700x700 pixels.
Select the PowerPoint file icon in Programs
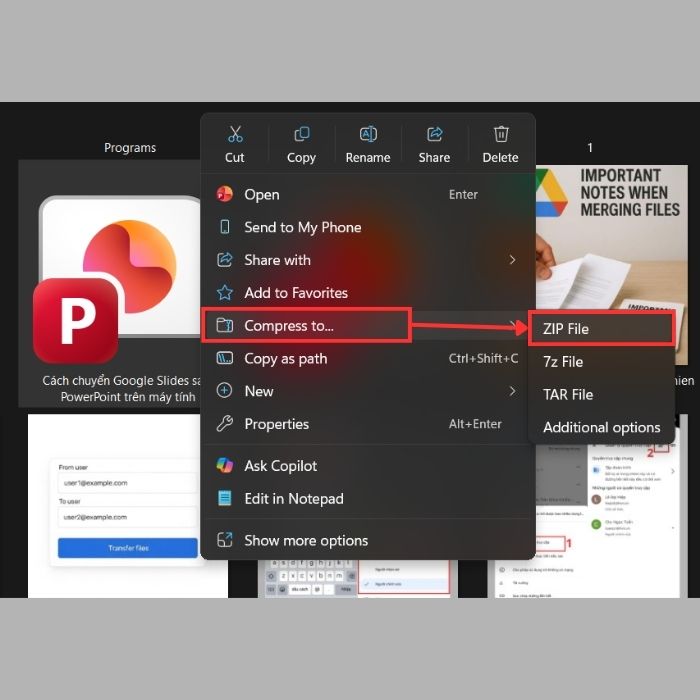[117, 279]
